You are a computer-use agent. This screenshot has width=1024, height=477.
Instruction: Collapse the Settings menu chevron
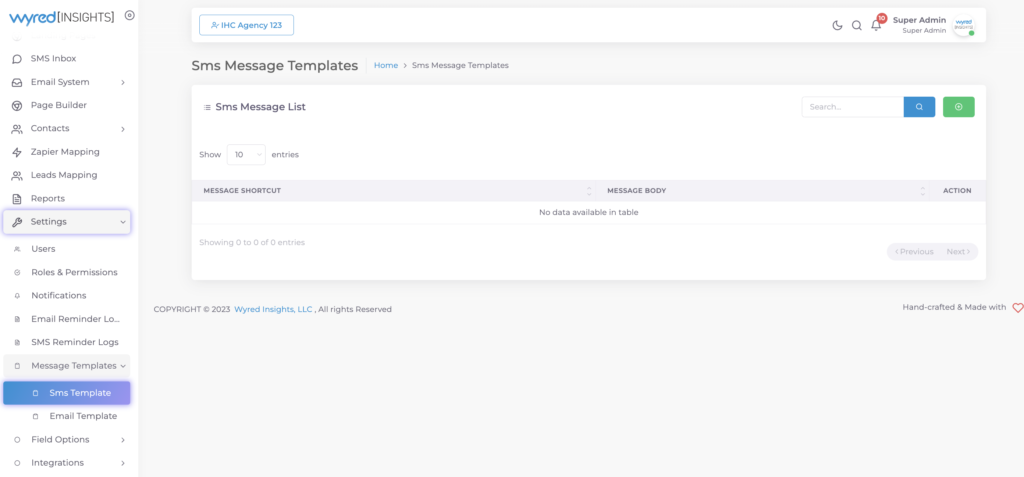pyautogui.click(x=123, y=222)
